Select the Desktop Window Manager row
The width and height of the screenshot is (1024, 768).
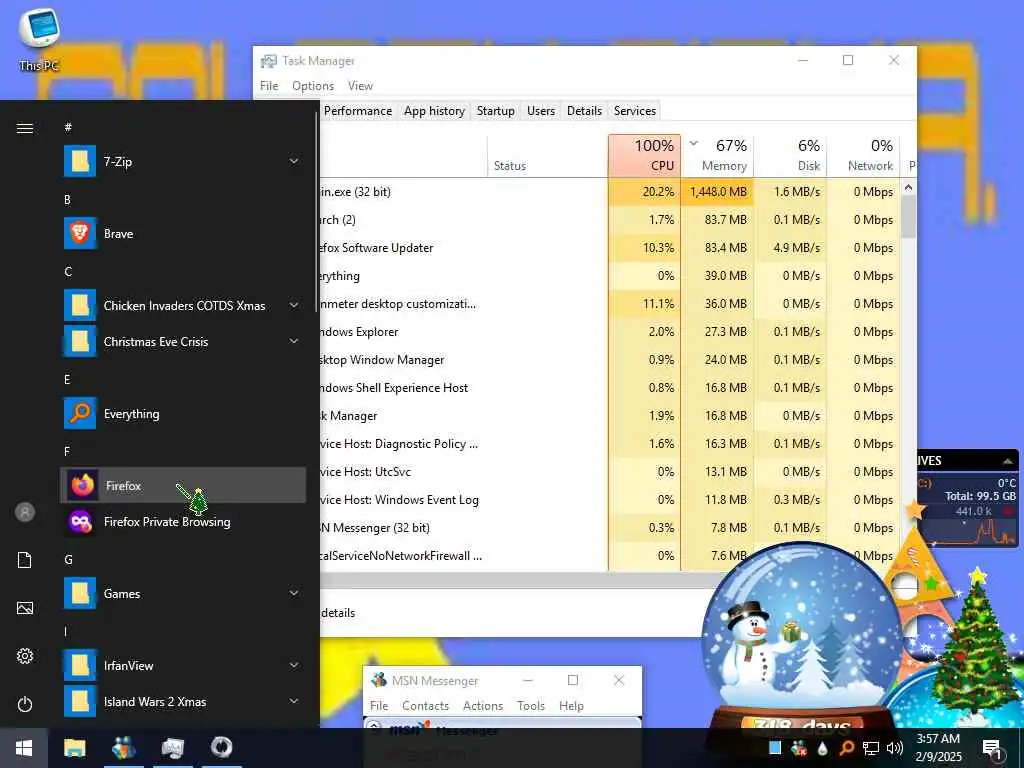[x=609, y=360]
